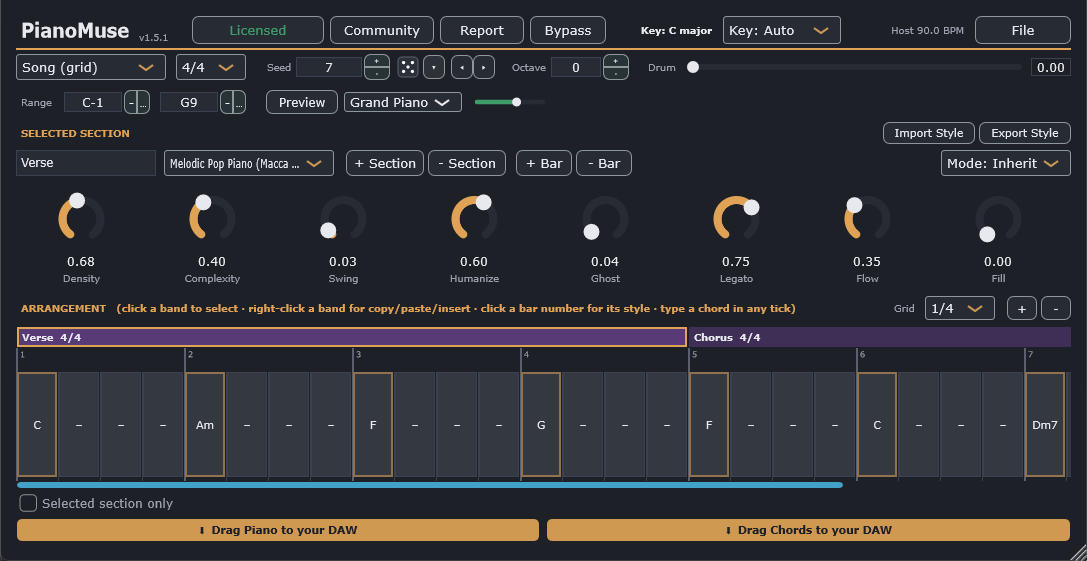Screen dimensions: 1087x561
Task: Click bar number 1 for its style
Action: [x=23, y=355]
